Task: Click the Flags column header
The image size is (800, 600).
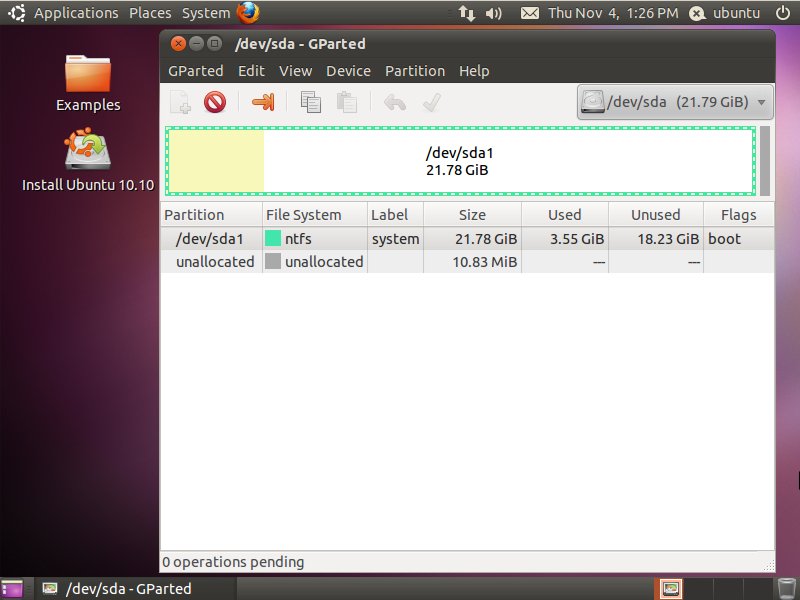Action: pos(738,215)
